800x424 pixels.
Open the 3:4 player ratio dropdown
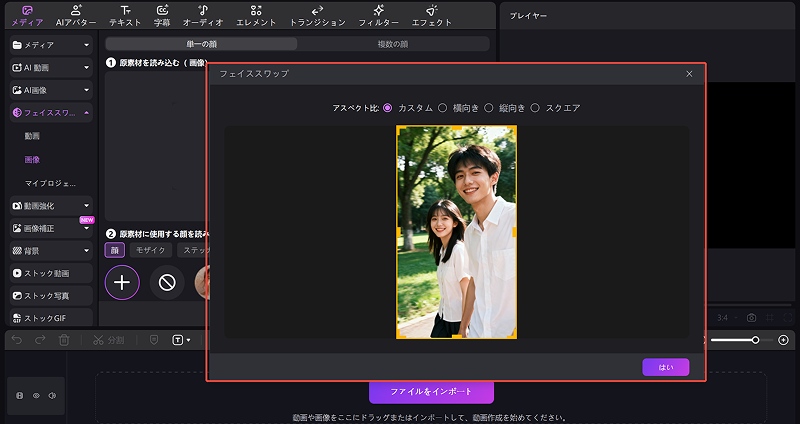tap(726, 318)
